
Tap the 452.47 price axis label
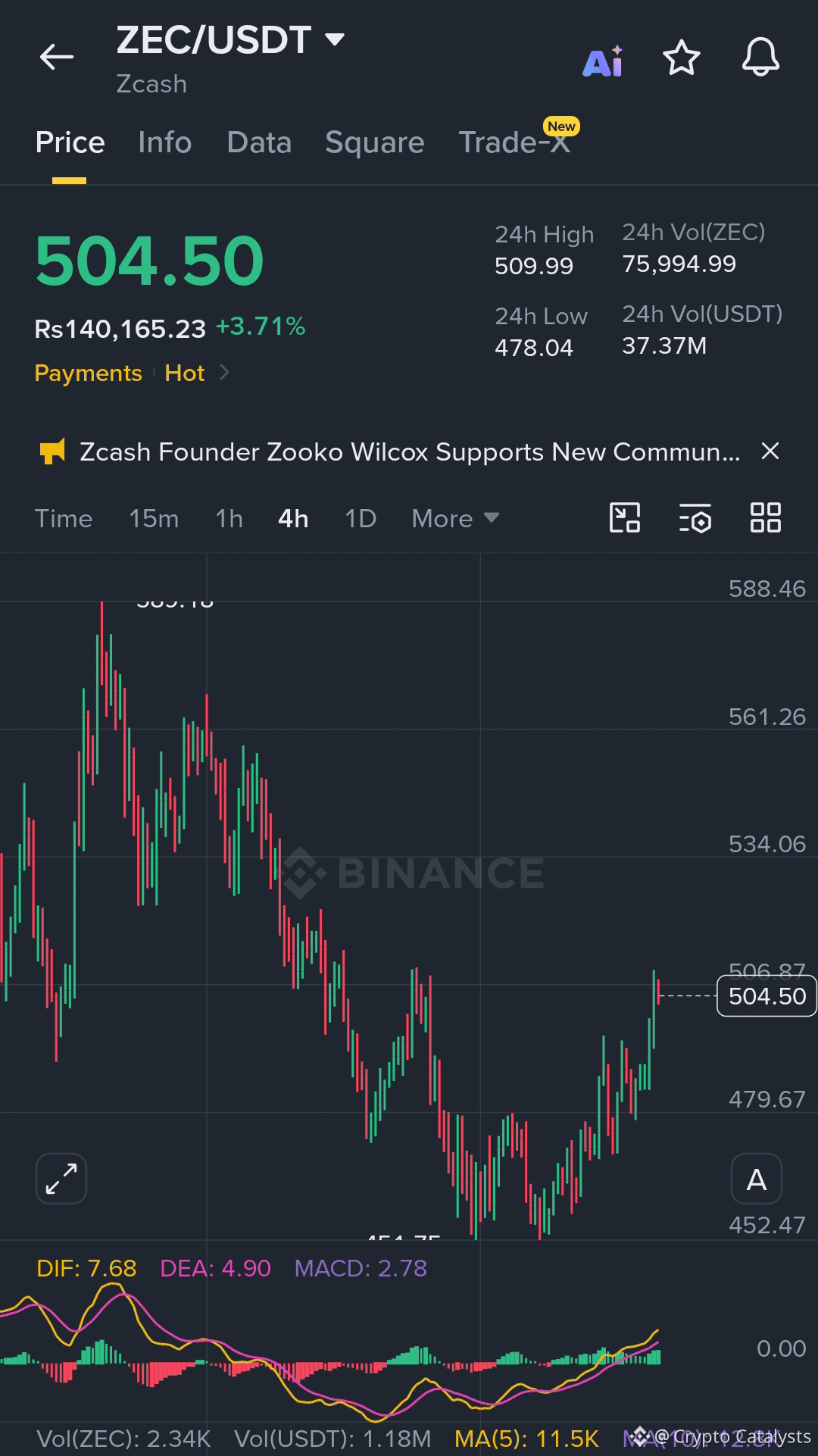click(x=767, y=1225)
